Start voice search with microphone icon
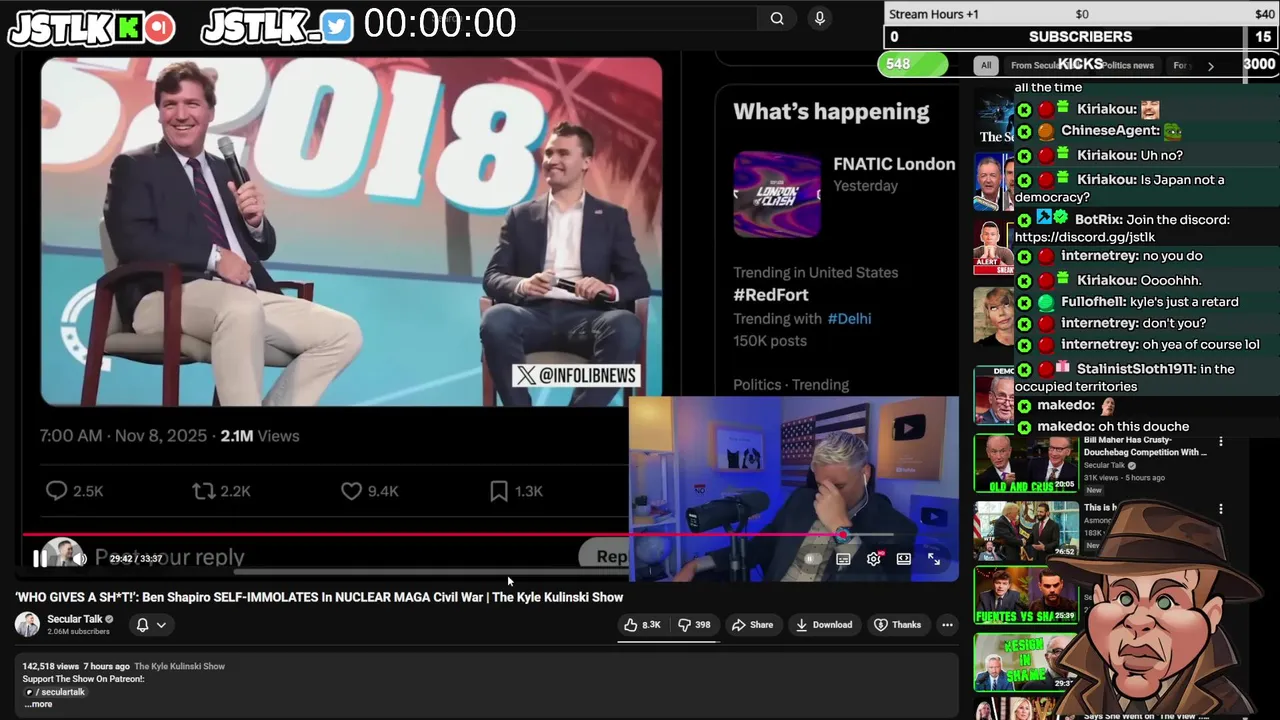 820,18
